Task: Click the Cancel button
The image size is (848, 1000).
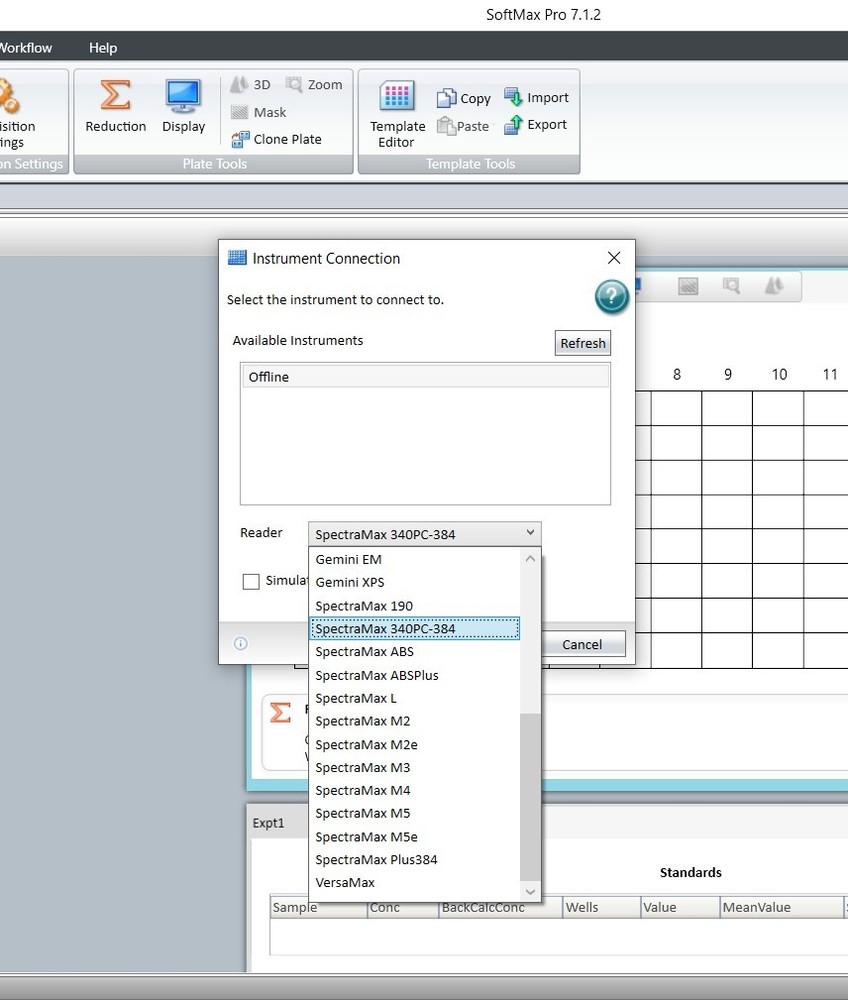Action: [x=582, y=645]
